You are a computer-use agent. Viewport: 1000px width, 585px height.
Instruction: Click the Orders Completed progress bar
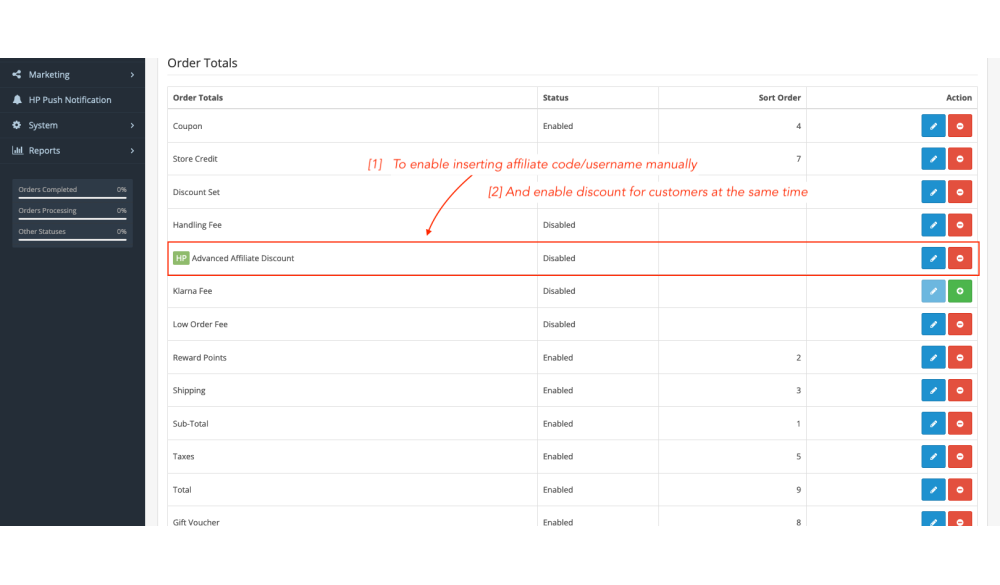[x=72, y=198]
